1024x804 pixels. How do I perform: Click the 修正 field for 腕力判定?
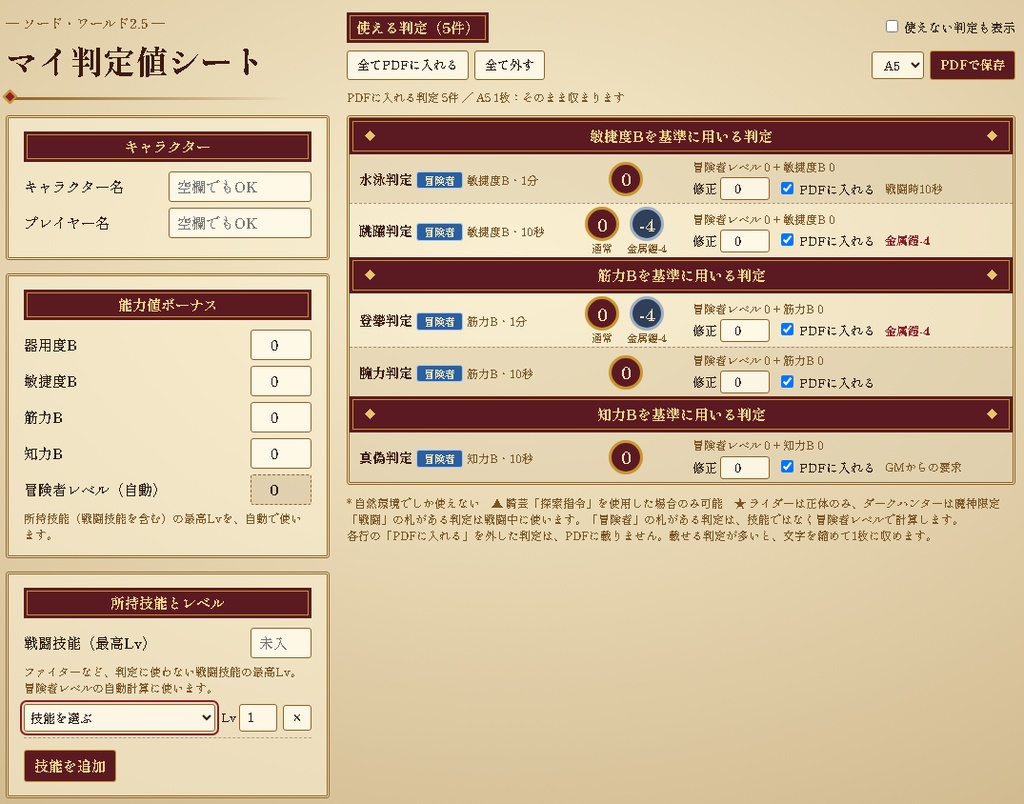pyautogui.click(x=744, y=382)
